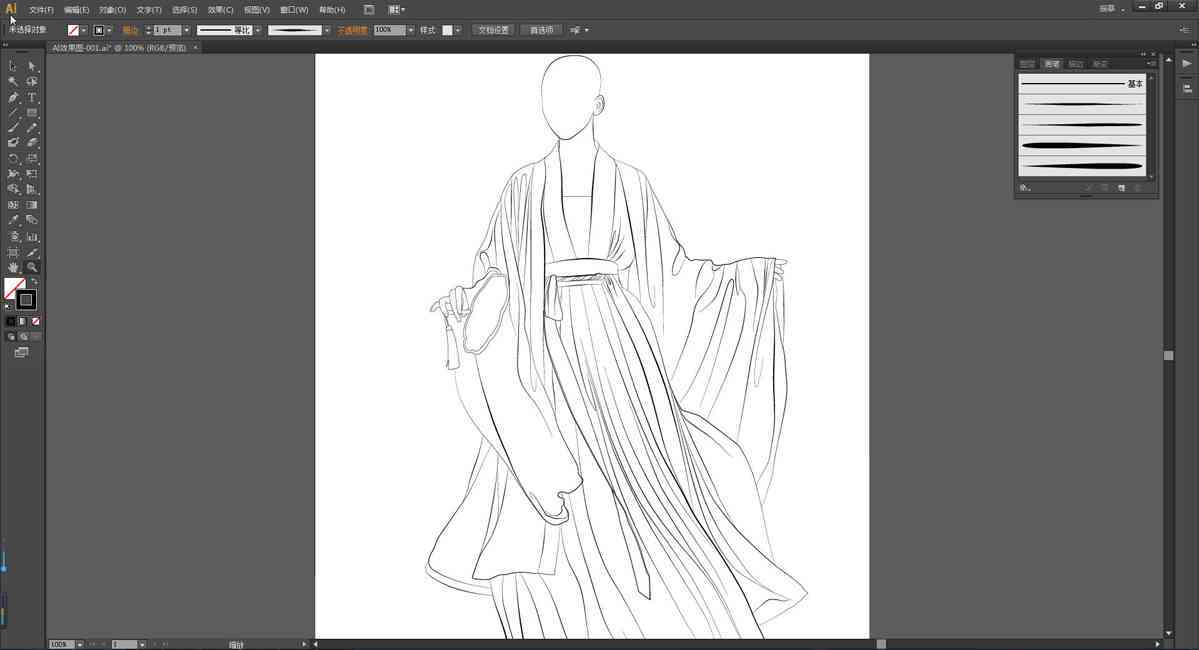Viewport: 1199px width, 650px height.
Task: Open the 视图(V) menu
Action: (257, 10)
